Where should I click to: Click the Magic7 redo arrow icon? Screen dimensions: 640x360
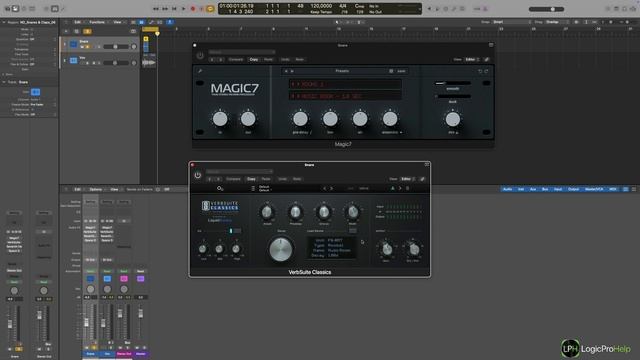[x=487, y=71]
